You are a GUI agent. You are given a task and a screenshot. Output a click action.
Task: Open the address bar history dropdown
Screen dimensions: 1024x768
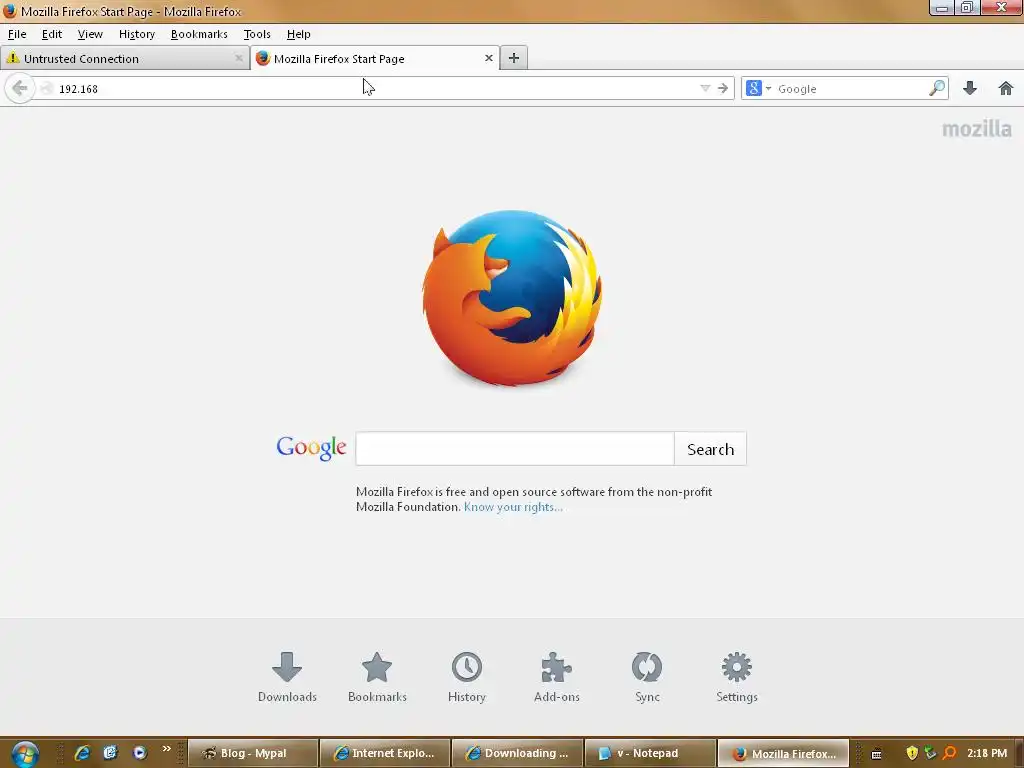point(705,88)
